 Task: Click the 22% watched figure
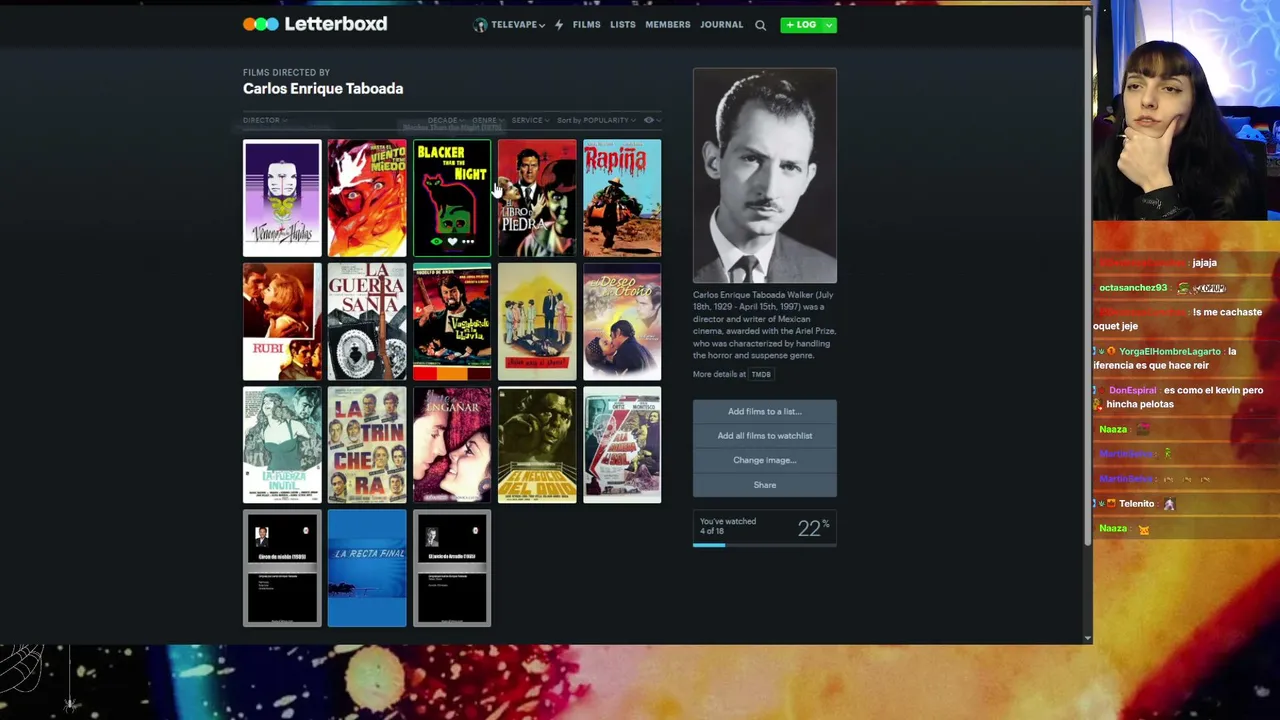pyautogui.click(x=813, y=528)
